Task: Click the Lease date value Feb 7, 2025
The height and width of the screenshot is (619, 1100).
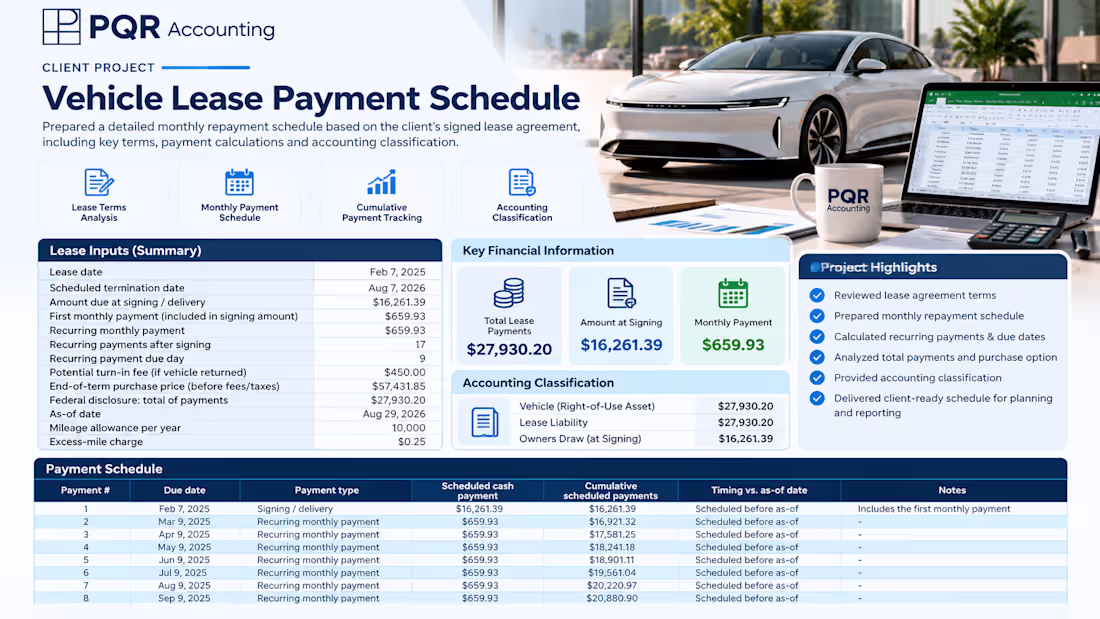Action: [398, 272]
